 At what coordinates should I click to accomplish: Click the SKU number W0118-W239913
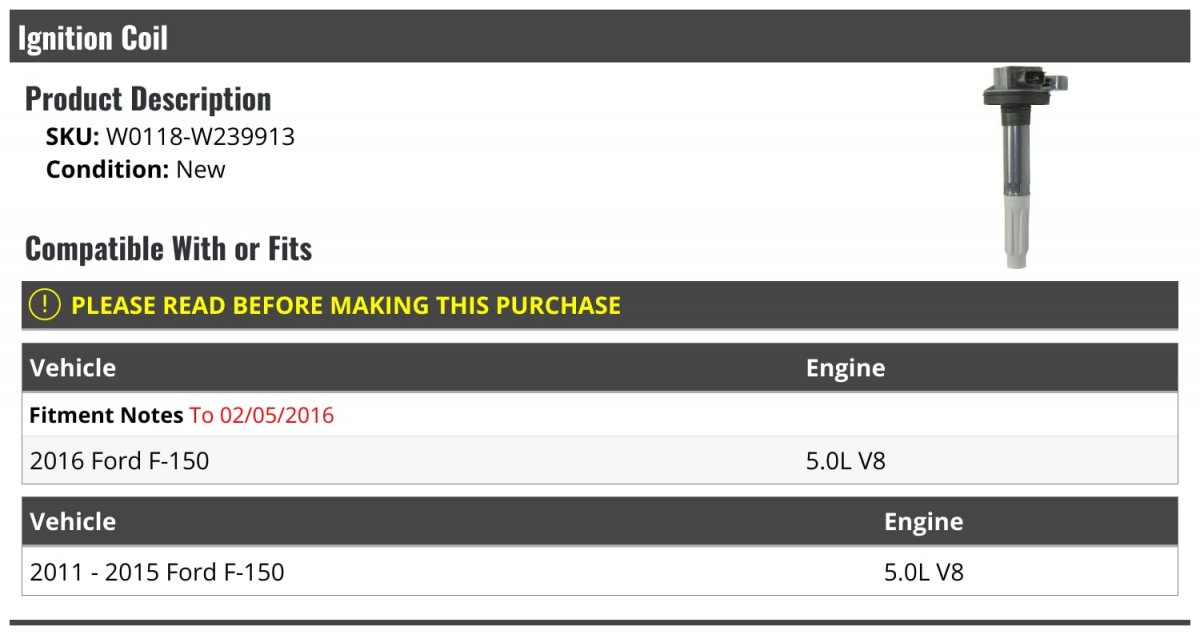point(200,137)
